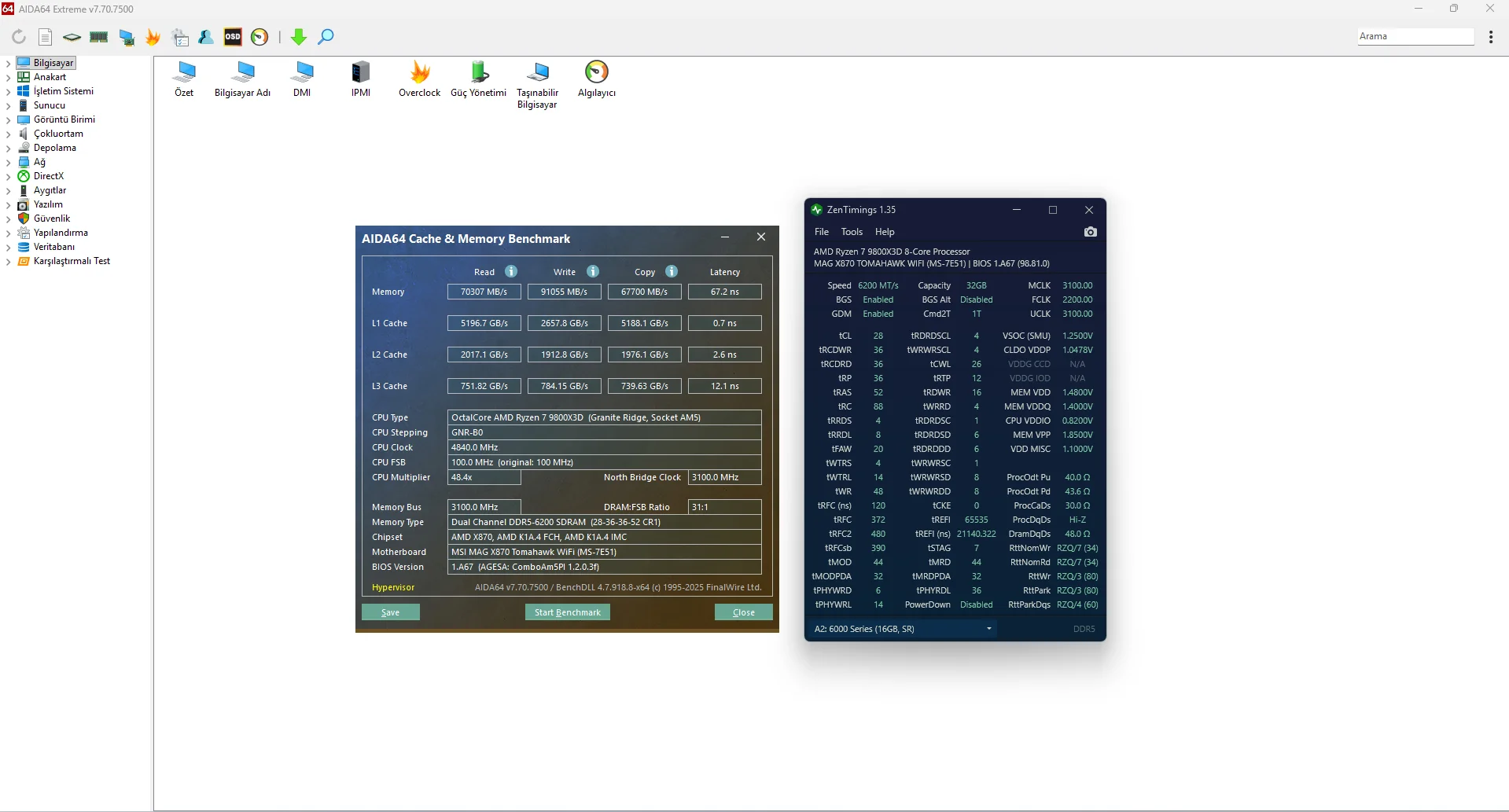Open the OSD panel icon

tap(233, 37)
